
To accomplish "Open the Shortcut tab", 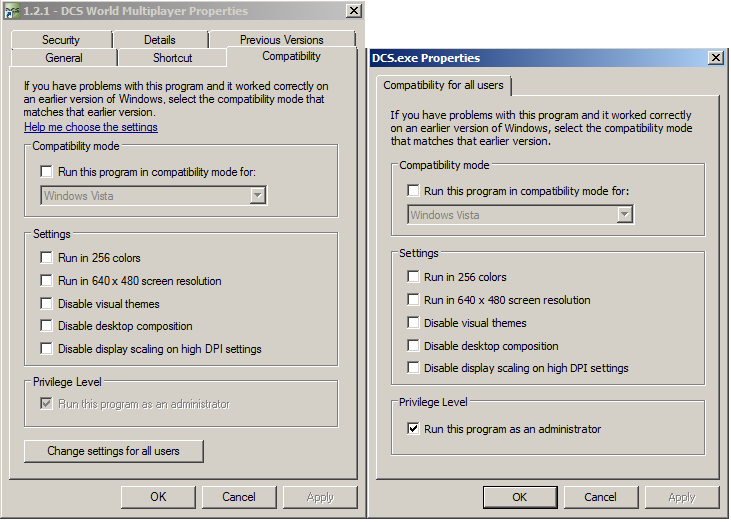I will 172,58.
